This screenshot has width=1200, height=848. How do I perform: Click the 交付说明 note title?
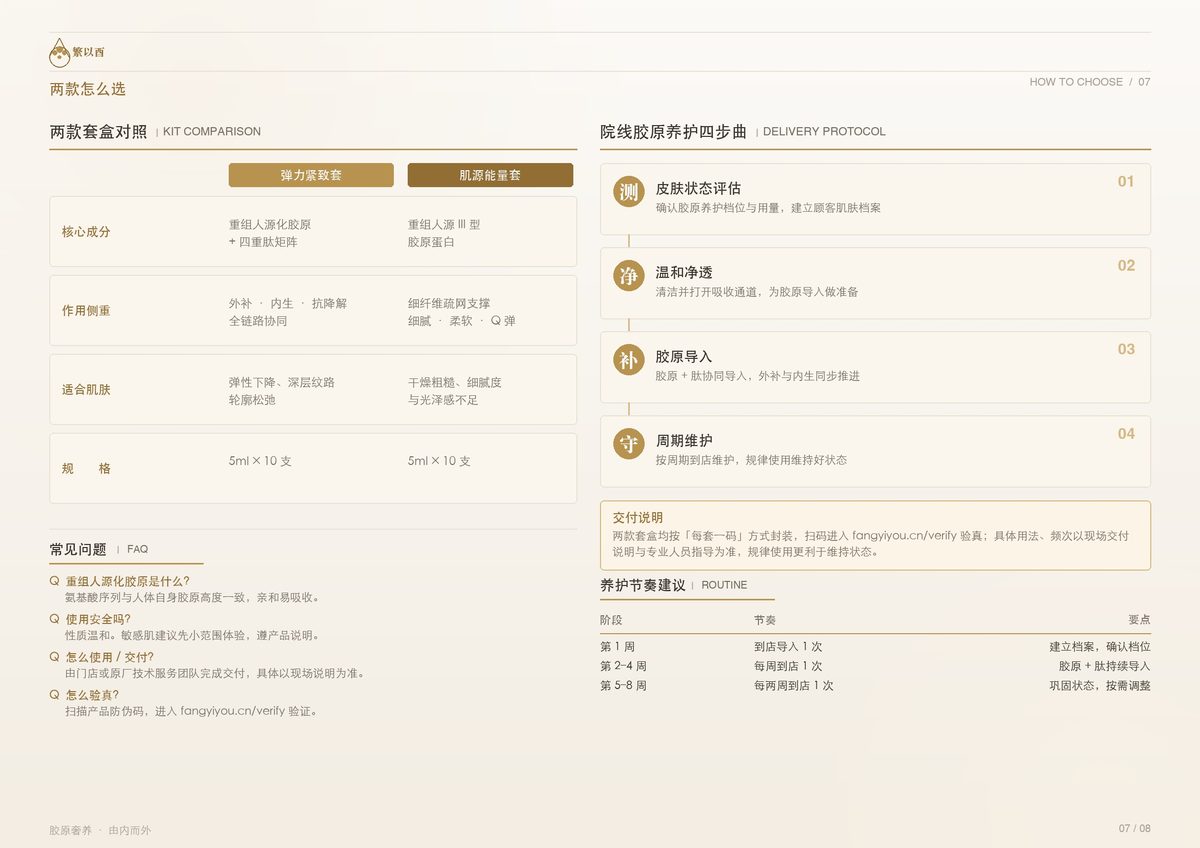pos(638,518)
